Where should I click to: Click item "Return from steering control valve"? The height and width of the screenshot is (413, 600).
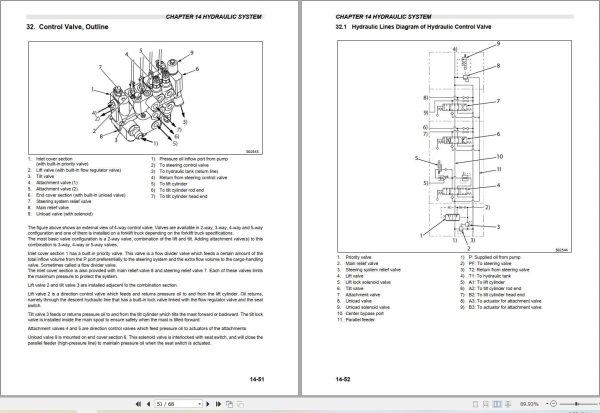193,178
